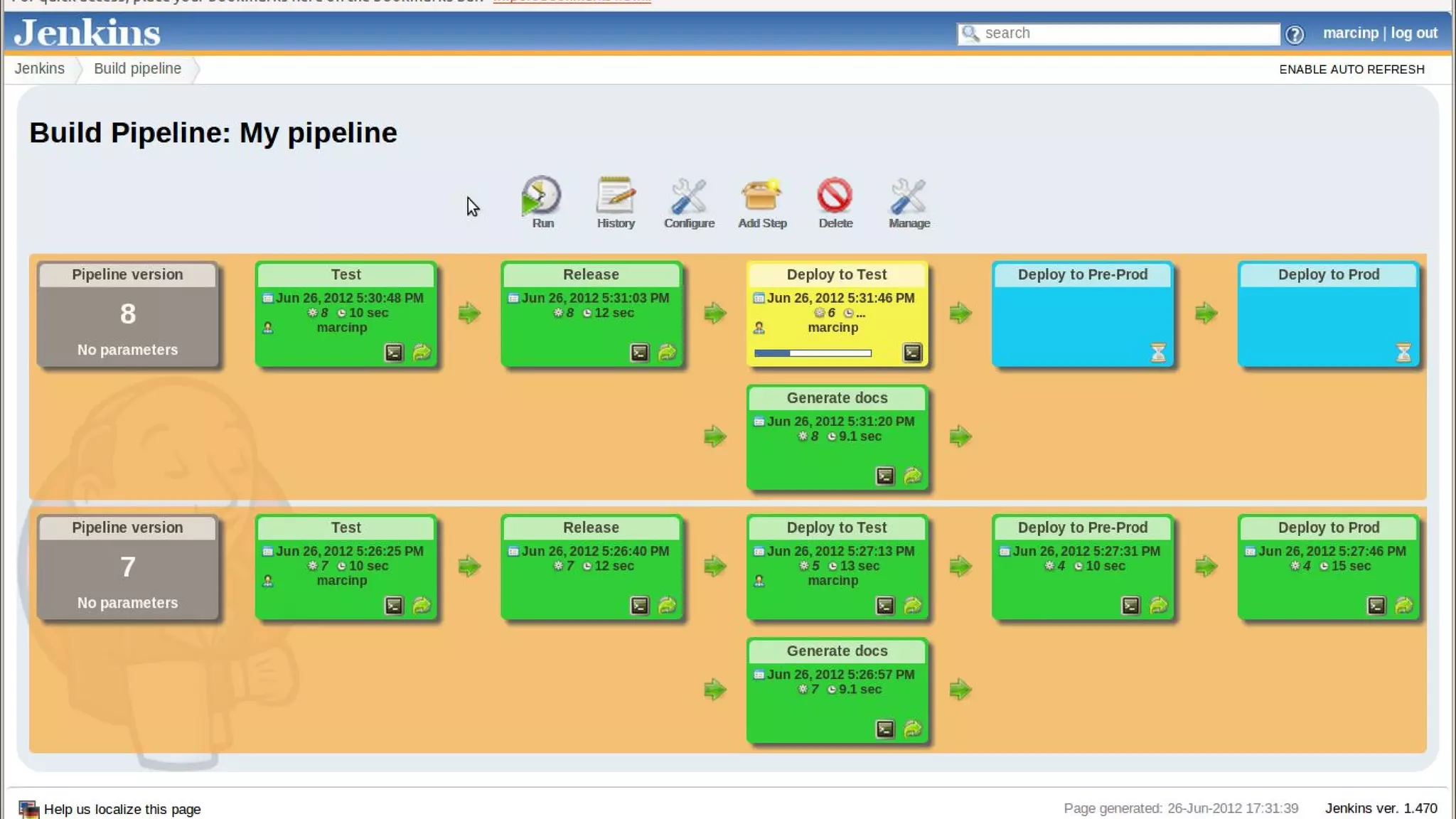
Task: Open console icon on Generate docs build 7
Action: pos(884,729)
